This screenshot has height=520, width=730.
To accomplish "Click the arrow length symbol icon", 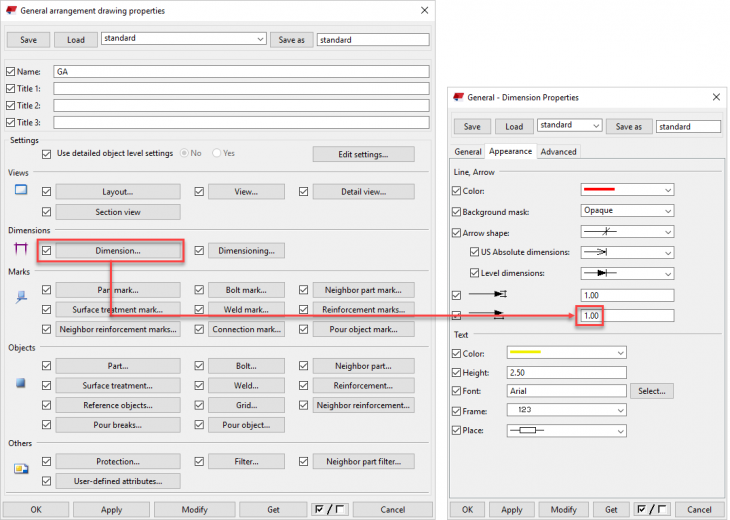I will [487, 314].
